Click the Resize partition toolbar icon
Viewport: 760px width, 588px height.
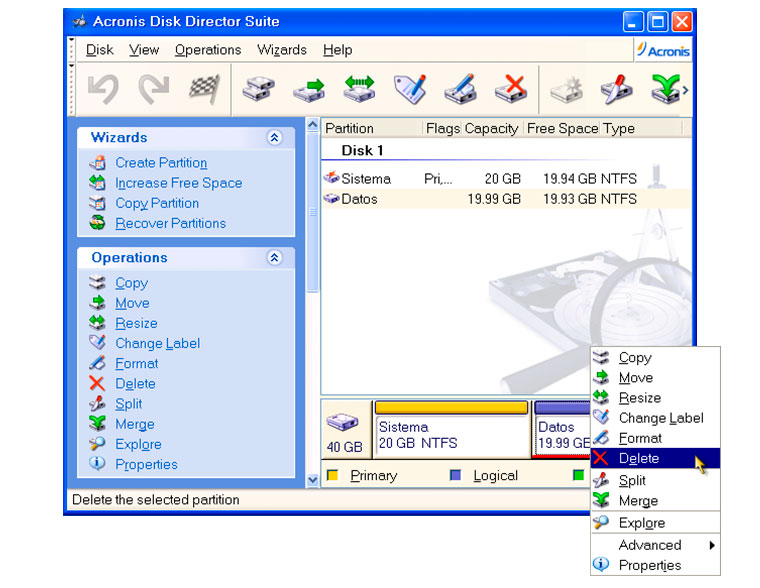(x=359, y=89)
